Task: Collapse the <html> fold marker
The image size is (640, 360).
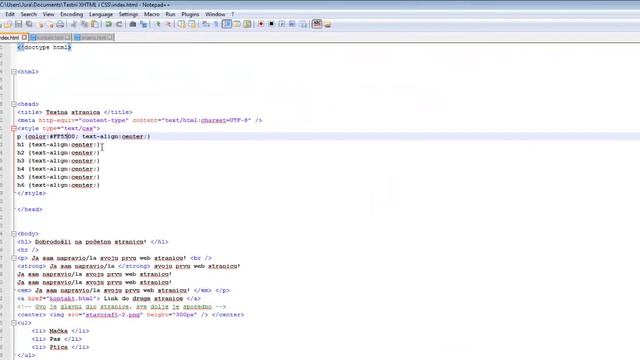Action: coord(14,72)
